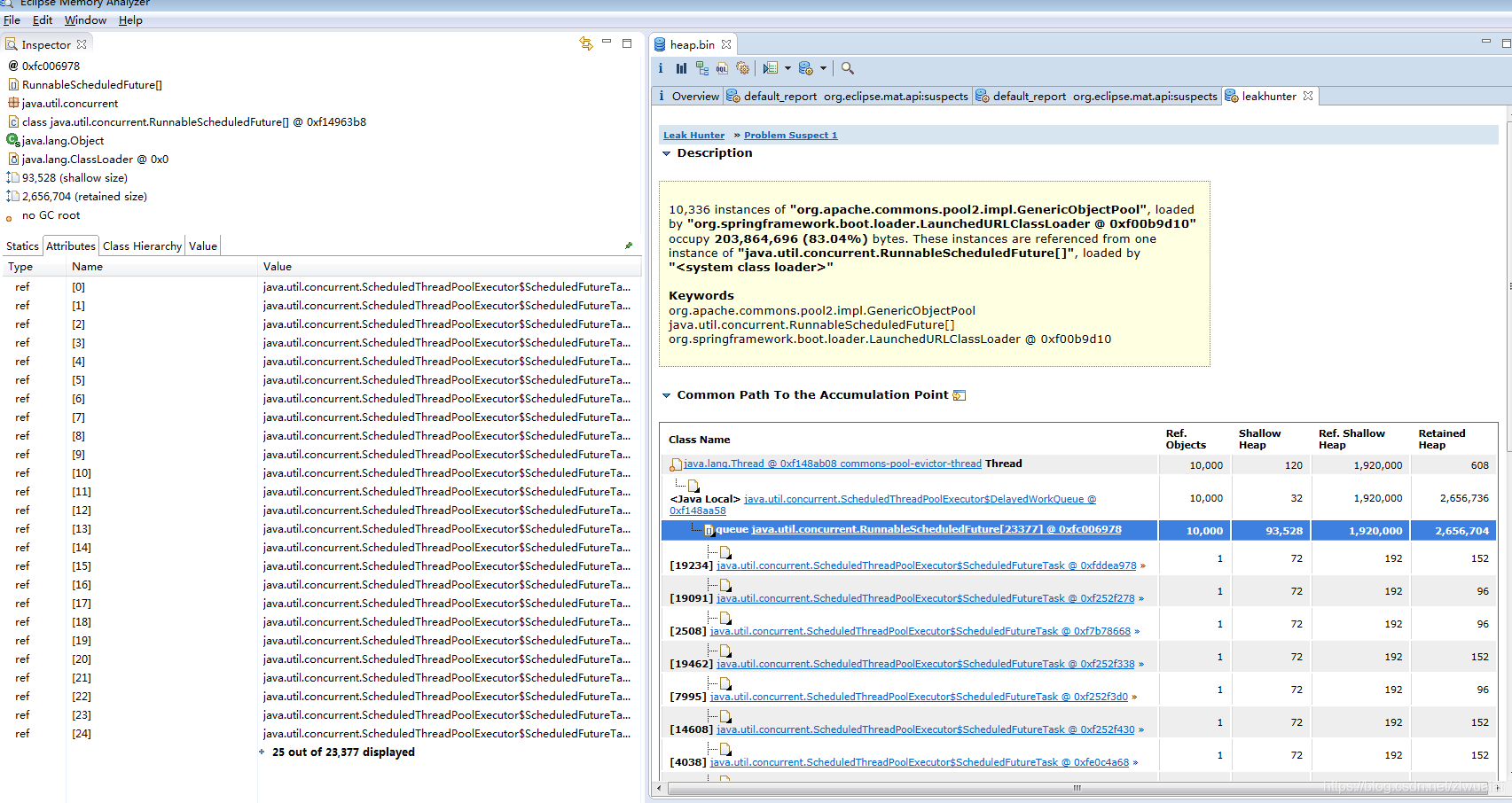This screenshot has height=803, width=1512.
Task: Expand references of ScheduledFutureTask @ 0xf252f338
Action: [x=1141, y=664]
